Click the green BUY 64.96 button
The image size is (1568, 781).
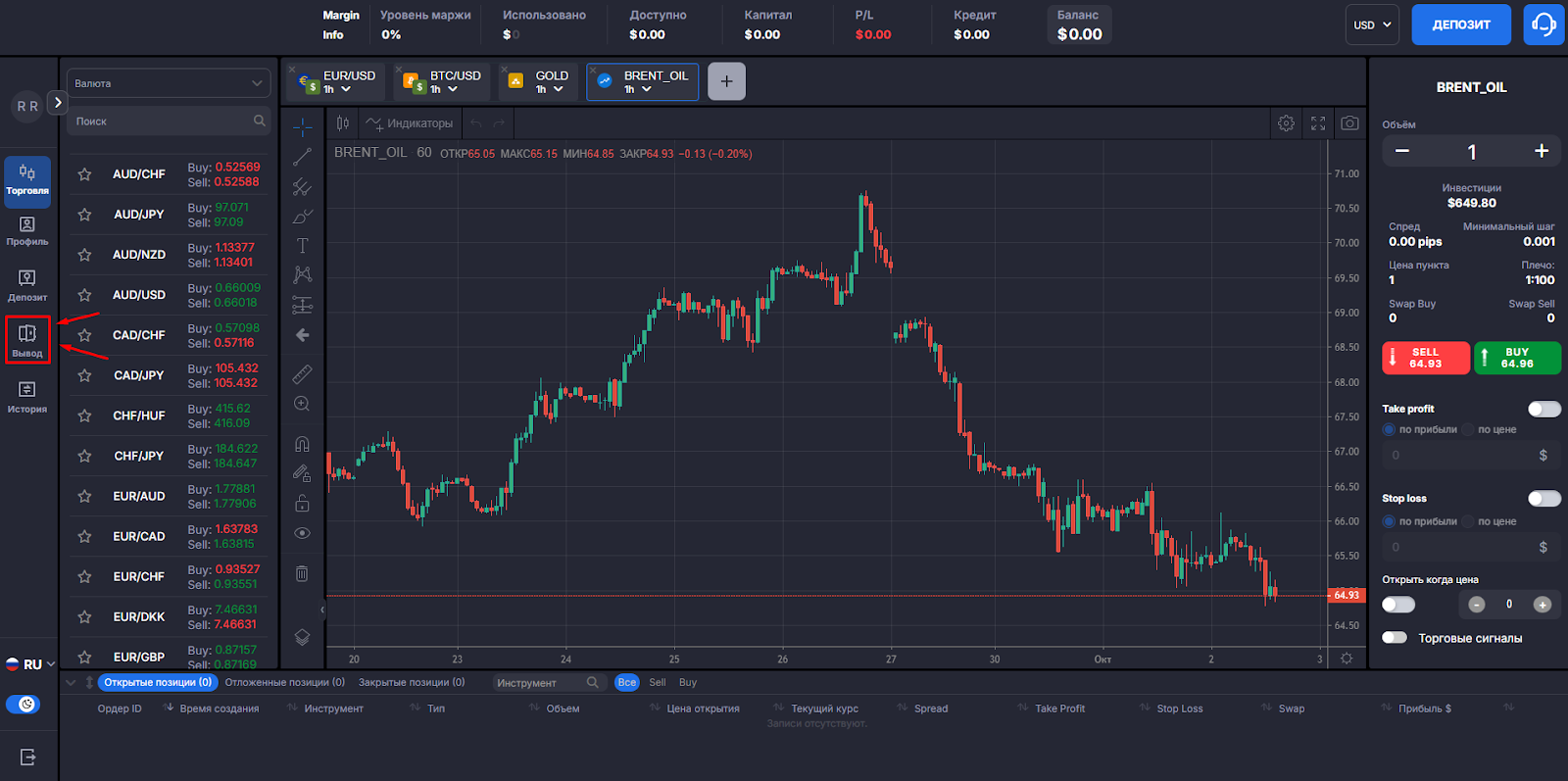1517,358
